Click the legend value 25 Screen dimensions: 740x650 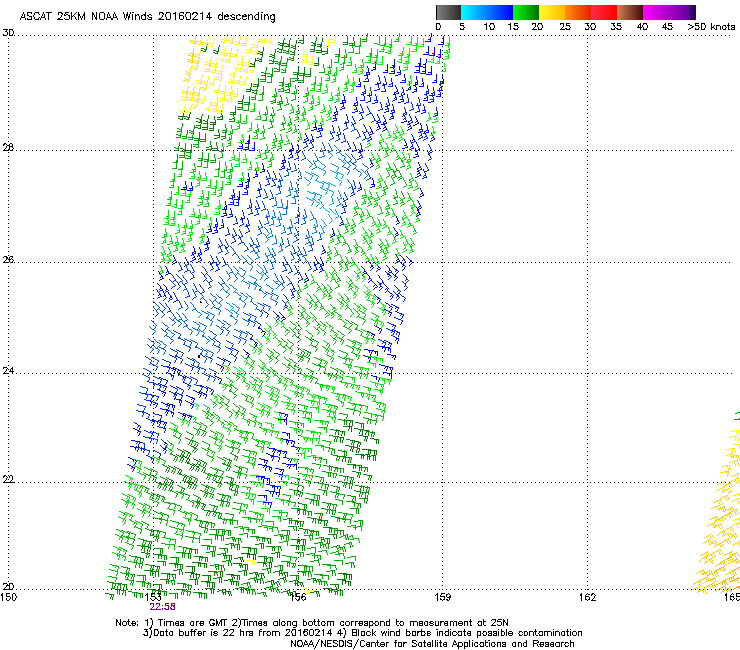point(565,27)
